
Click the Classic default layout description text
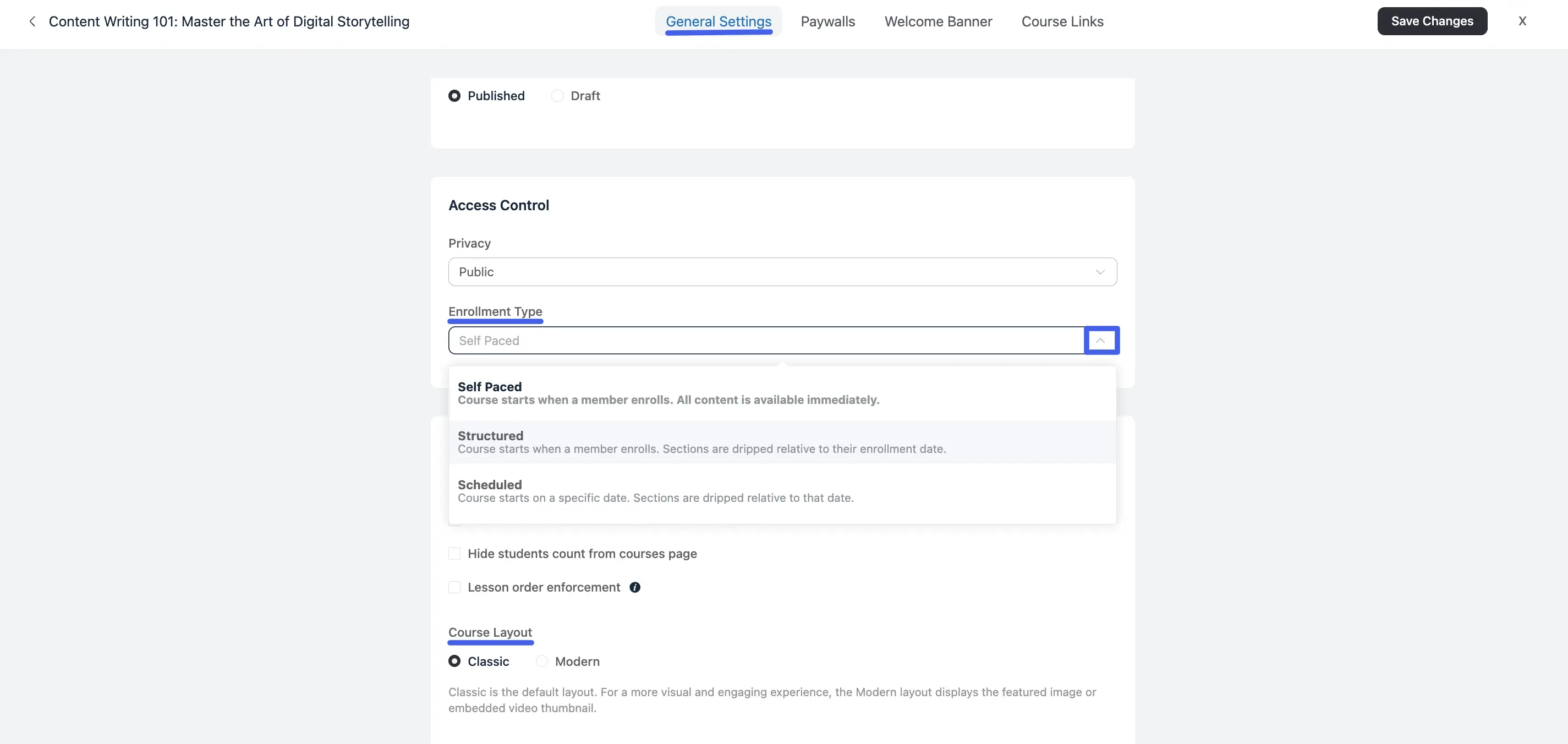tap(772, 699)
